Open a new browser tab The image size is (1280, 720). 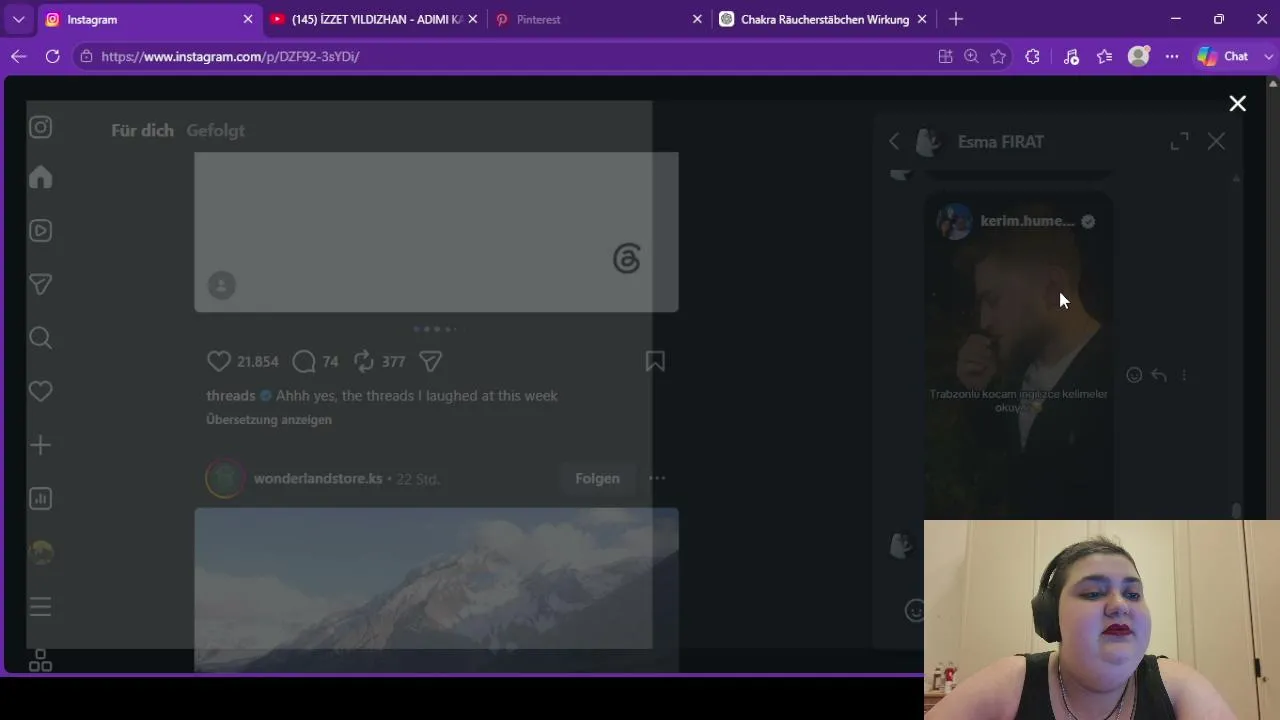[x=956, y=19]
